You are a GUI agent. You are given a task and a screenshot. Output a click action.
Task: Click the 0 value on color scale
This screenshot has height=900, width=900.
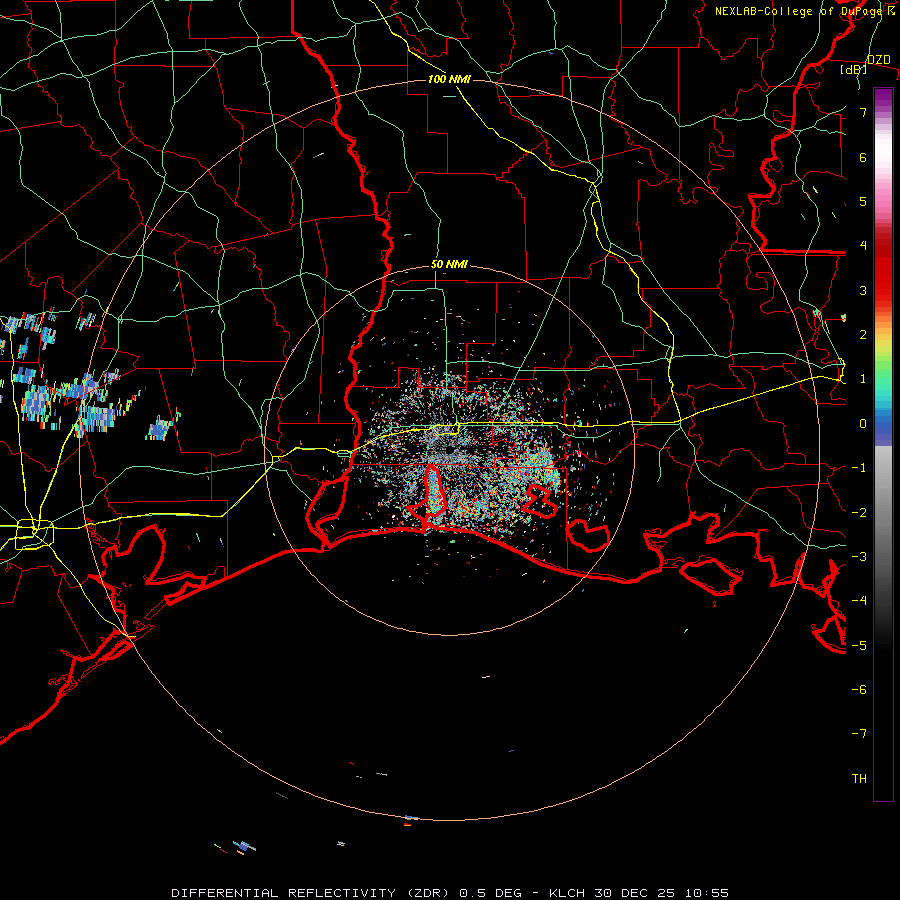pyautogui.click(x=863, y=424)
